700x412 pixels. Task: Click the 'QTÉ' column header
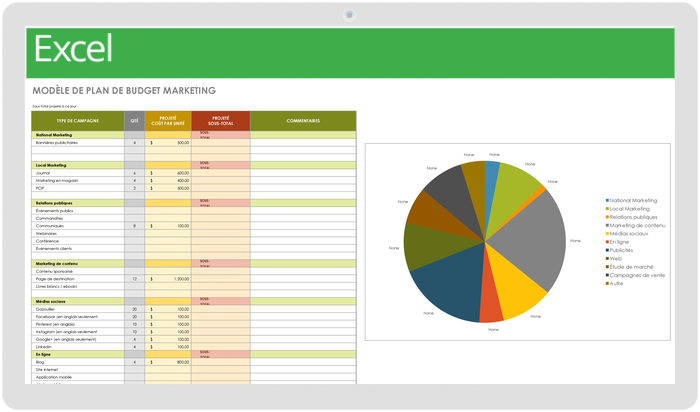[134, 121]
